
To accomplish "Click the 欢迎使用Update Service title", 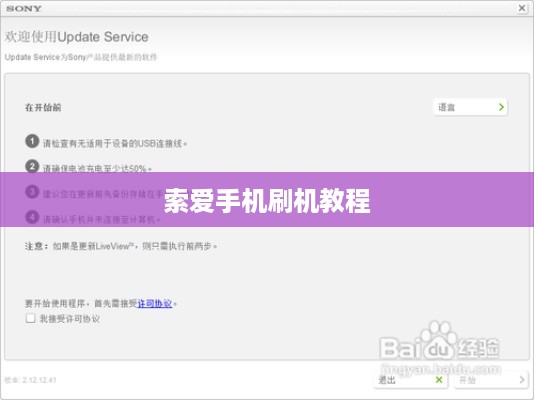I will click(77, 37).
